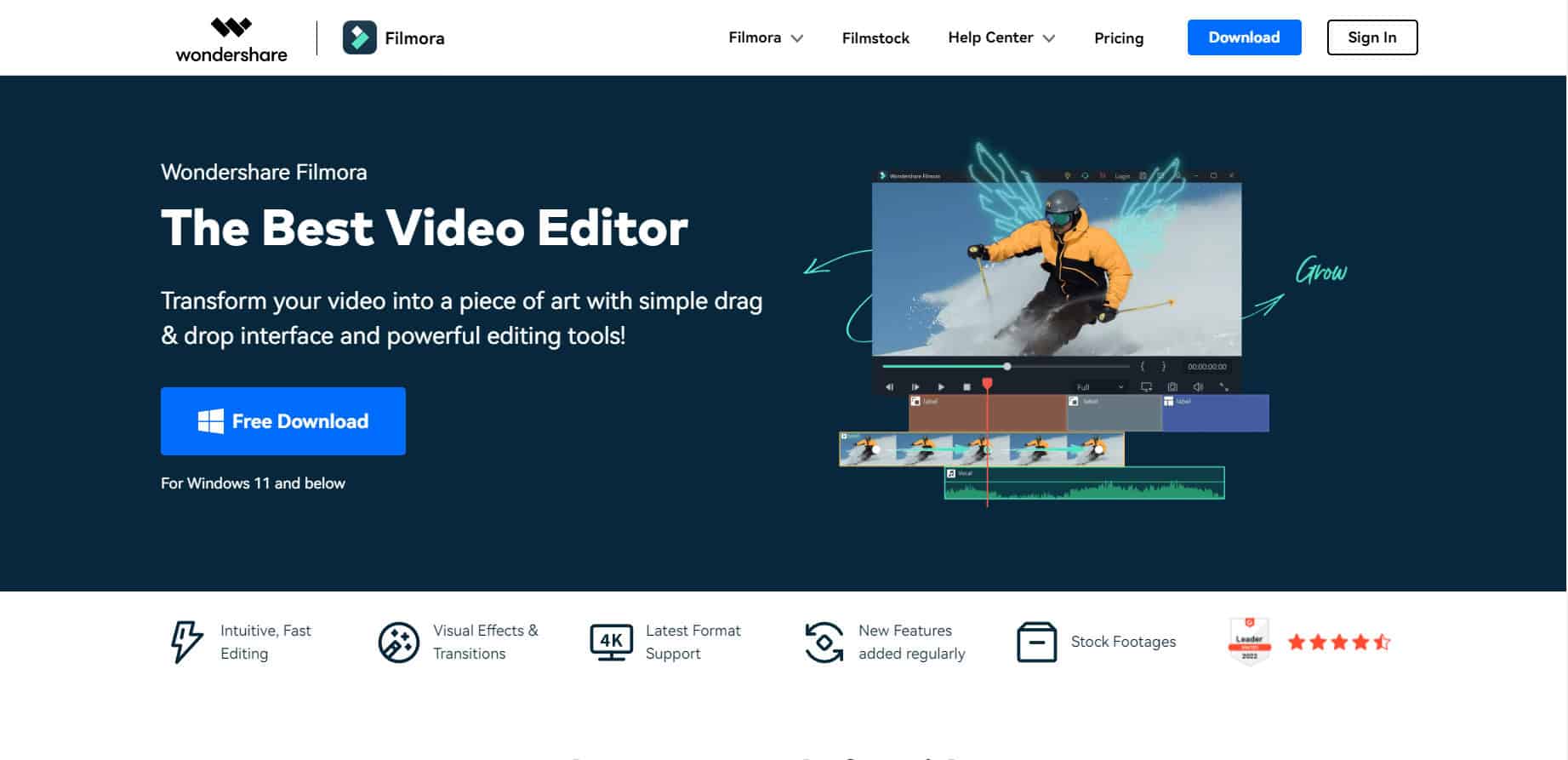The height and width of the screenshot is (760, 1568).
Task: Expand the Help Center dropdown menu
Action: click(x=1001, y=37)
